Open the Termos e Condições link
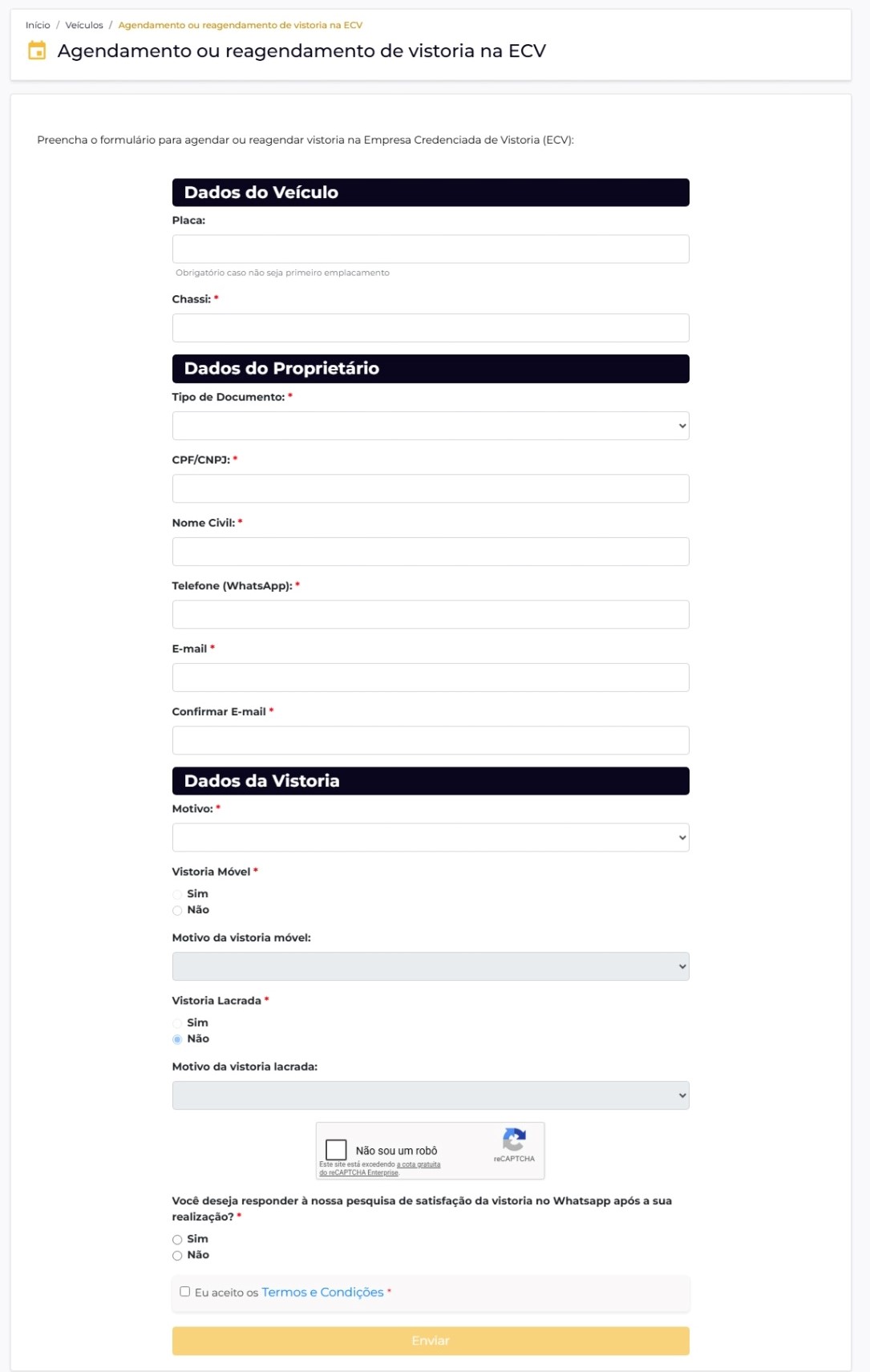 [x=322, y=1292]
